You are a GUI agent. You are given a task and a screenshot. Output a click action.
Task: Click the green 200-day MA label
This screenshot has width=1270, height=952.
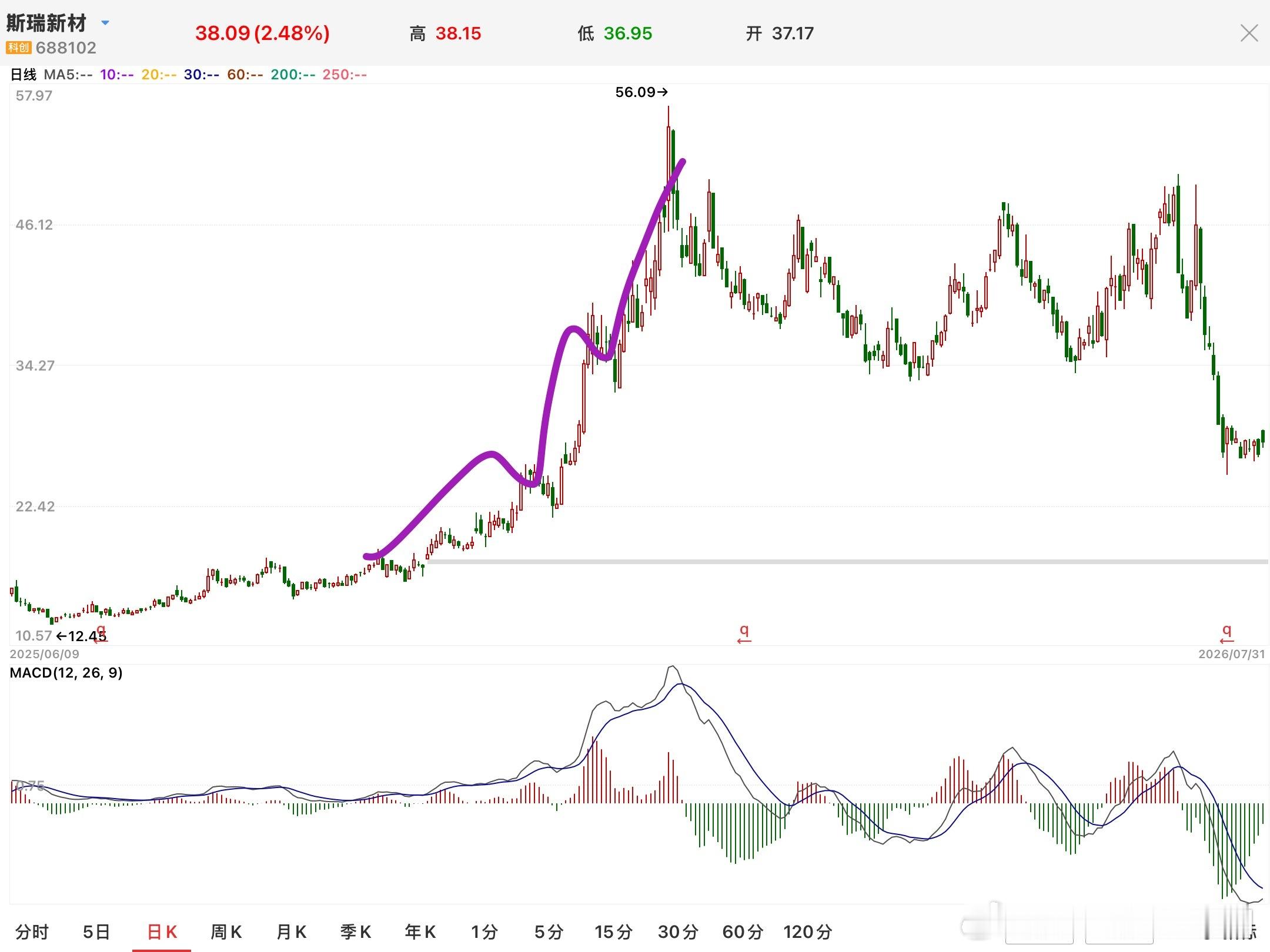point(293,75)
